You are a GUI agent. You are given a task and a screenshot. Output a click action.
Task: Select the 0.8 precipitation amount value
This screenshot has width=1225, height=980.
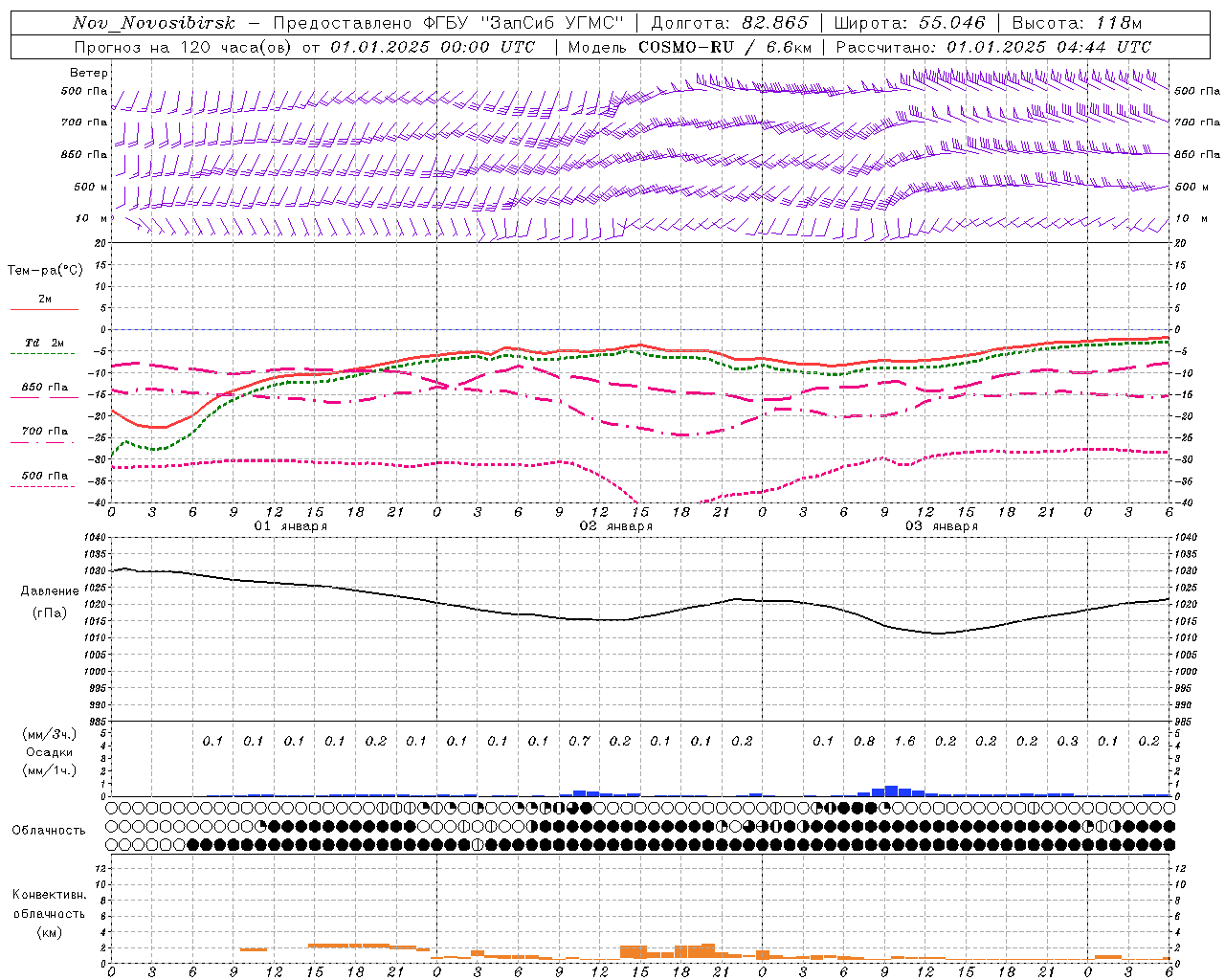(864, 741)
